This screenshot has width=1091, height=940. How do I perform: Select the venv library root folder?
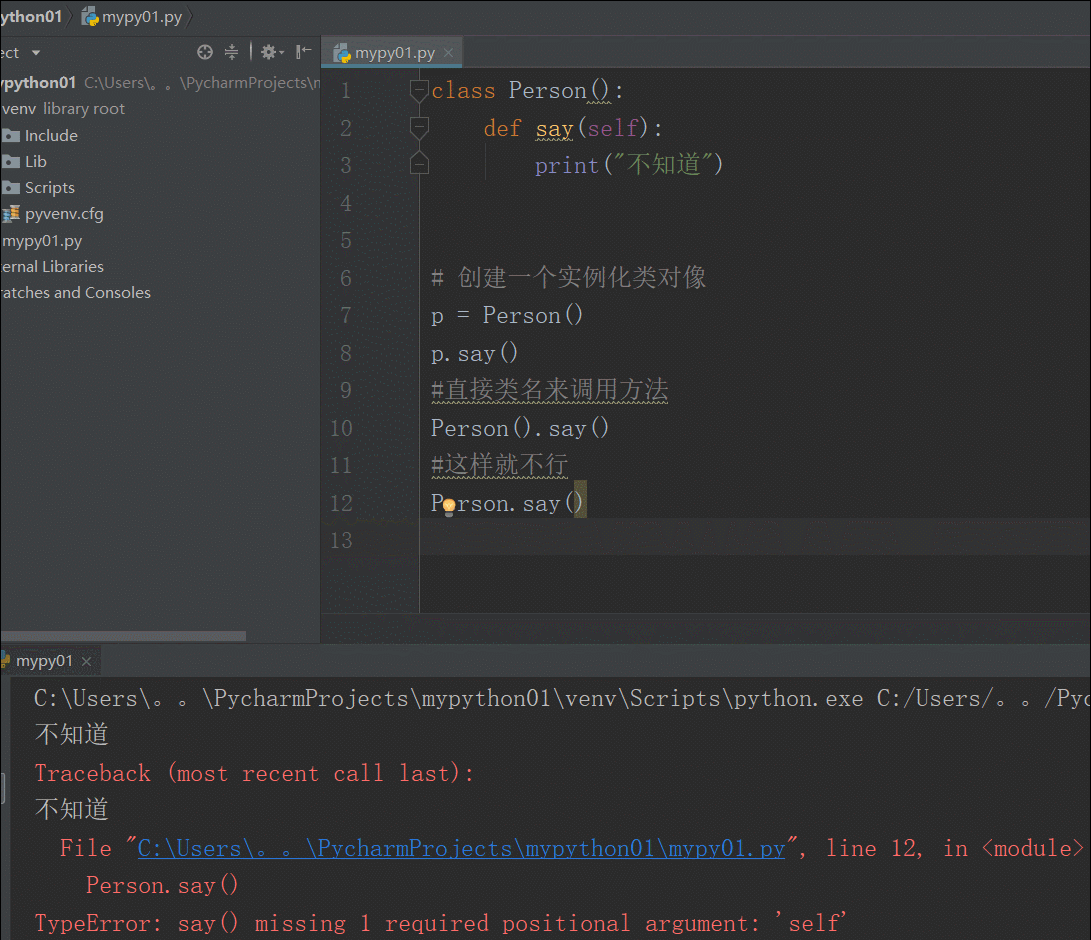[x=63, y=109]
